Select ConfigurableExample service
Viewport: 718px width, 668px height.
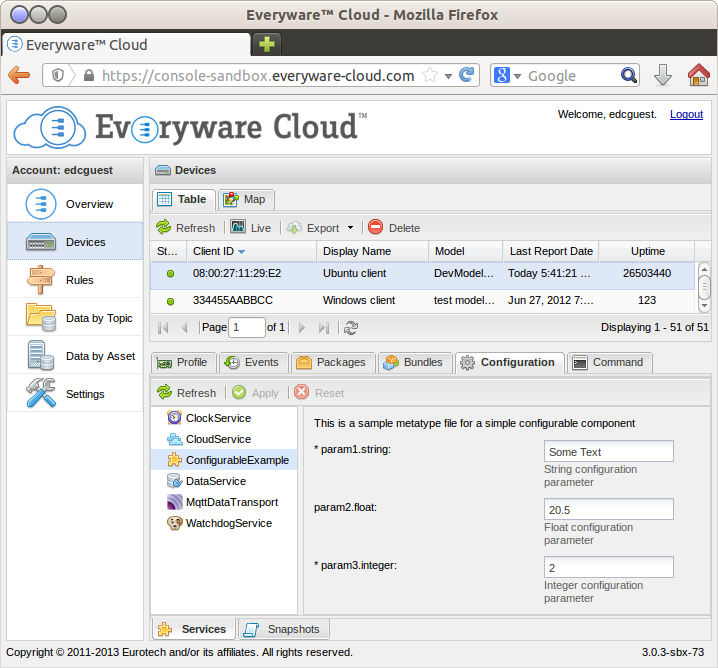(x=224, y=460)
